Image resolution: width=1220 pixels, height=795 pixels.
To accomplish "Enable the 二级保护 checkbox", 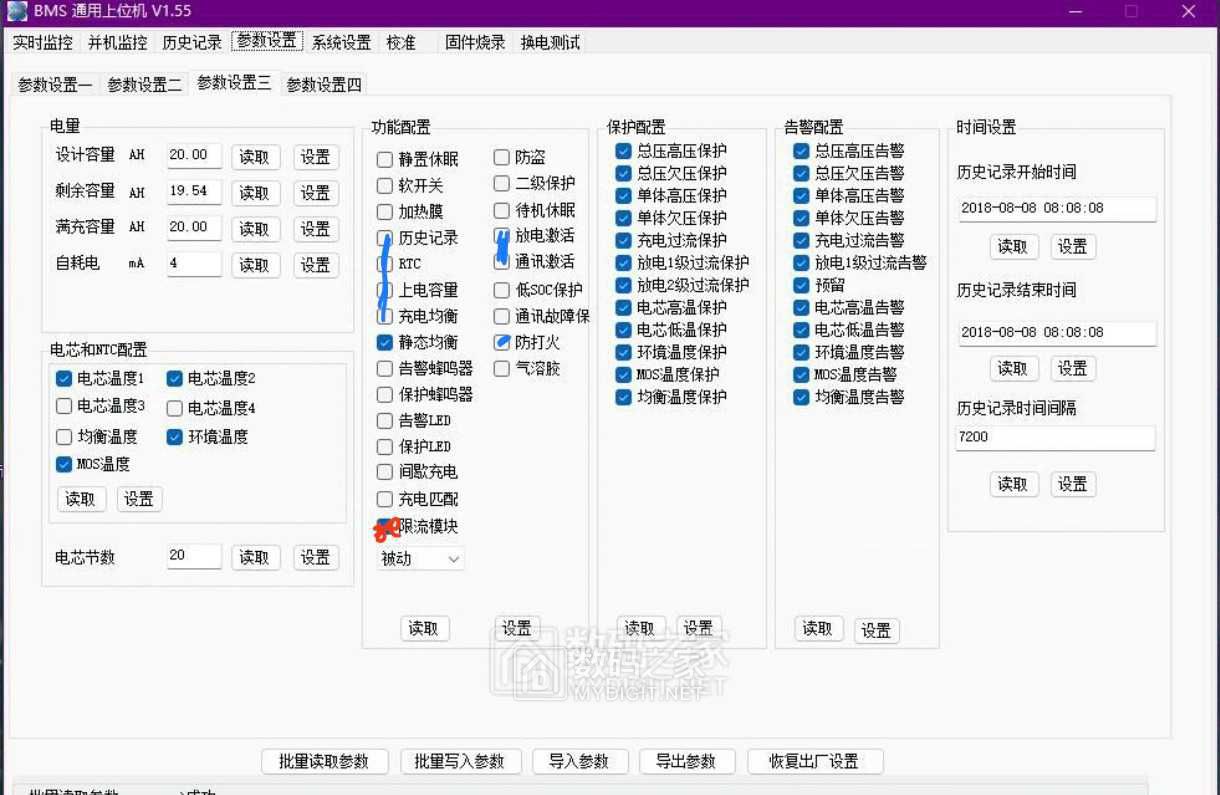I will [x=502, y=184].
